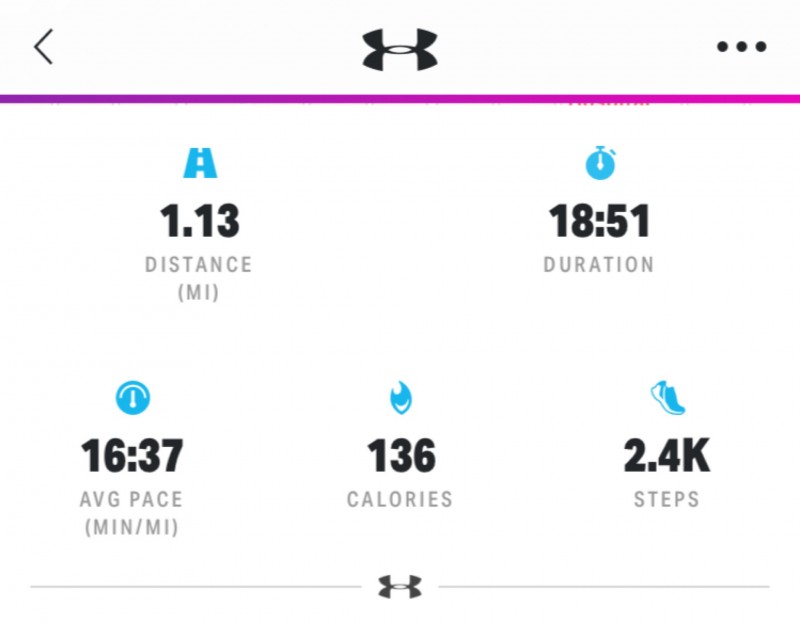Tap the stopwatch duration icon
Screen dimensions: 800x627
(600, 162)
